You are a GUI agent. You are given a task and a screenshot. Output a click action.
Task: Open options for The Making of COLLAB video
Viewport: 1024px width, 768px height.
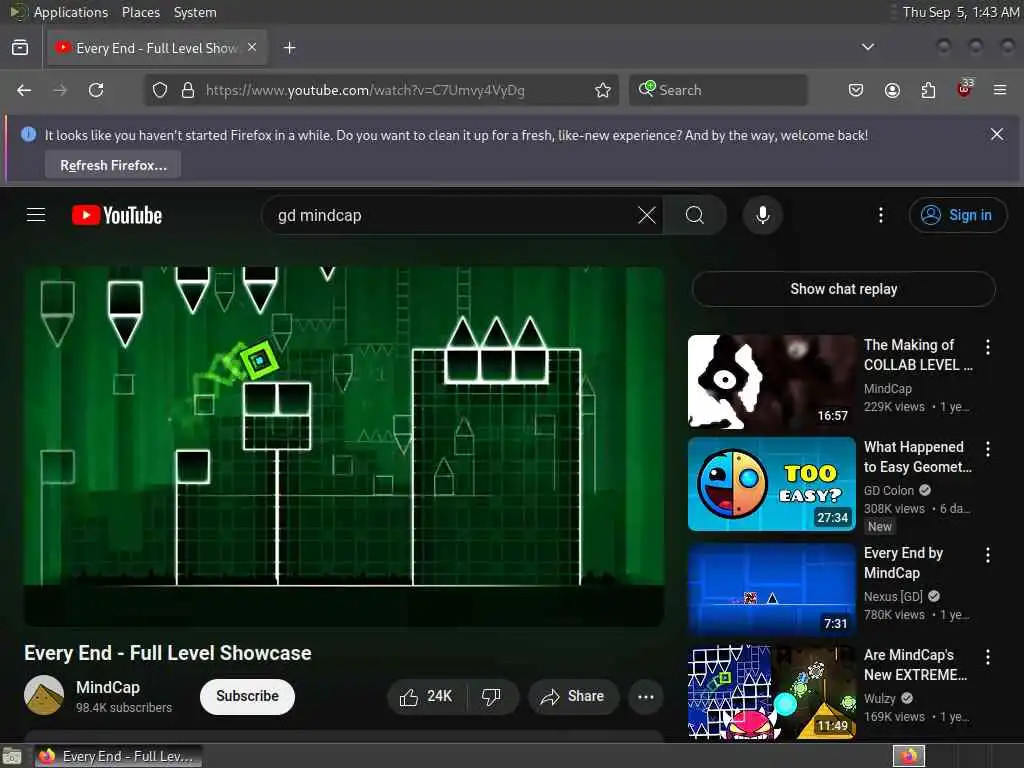click(x=987, y=347)
